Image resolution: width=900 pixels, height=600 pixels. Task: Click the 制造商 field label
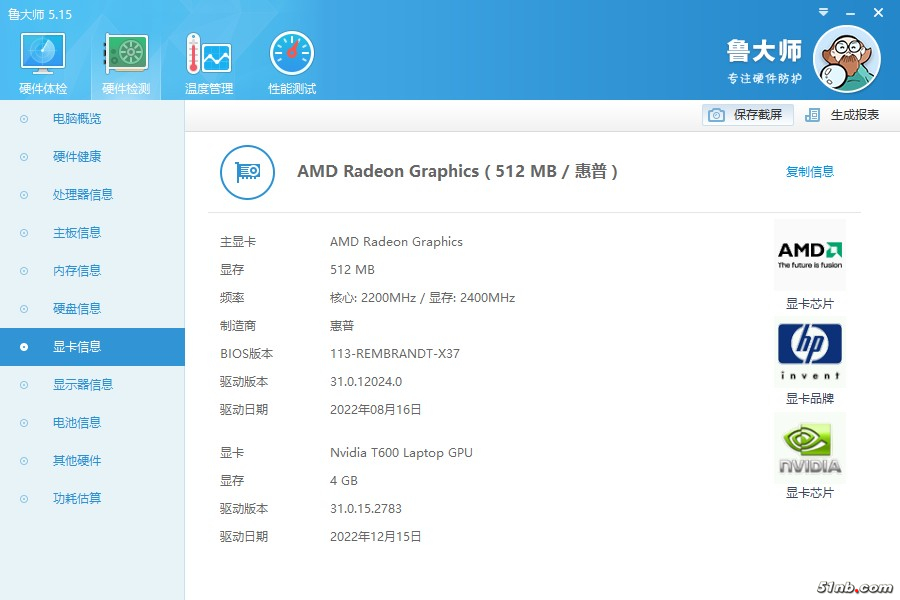[238, 326]
